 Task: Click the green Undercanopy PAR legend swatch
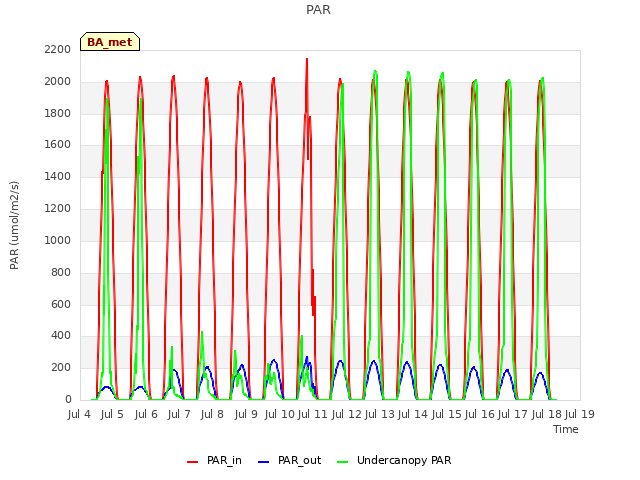tap(343, 462)
